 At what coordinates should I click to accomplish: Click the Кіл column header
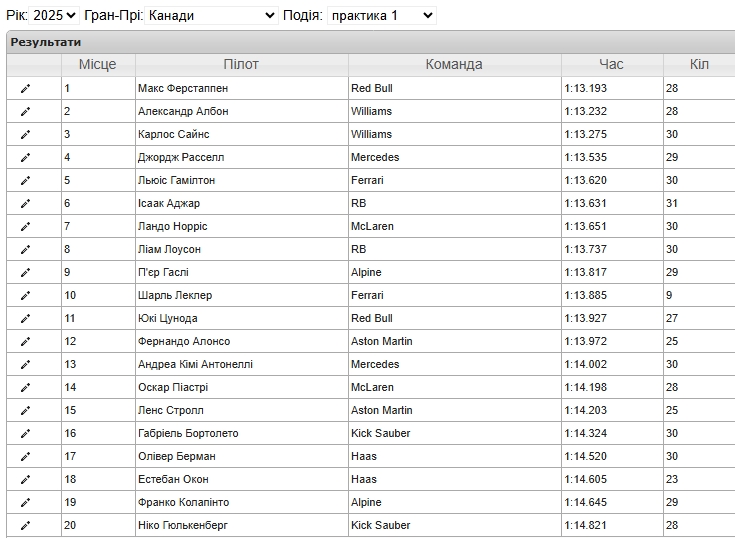pyautogui.click(x=699, y=64)
